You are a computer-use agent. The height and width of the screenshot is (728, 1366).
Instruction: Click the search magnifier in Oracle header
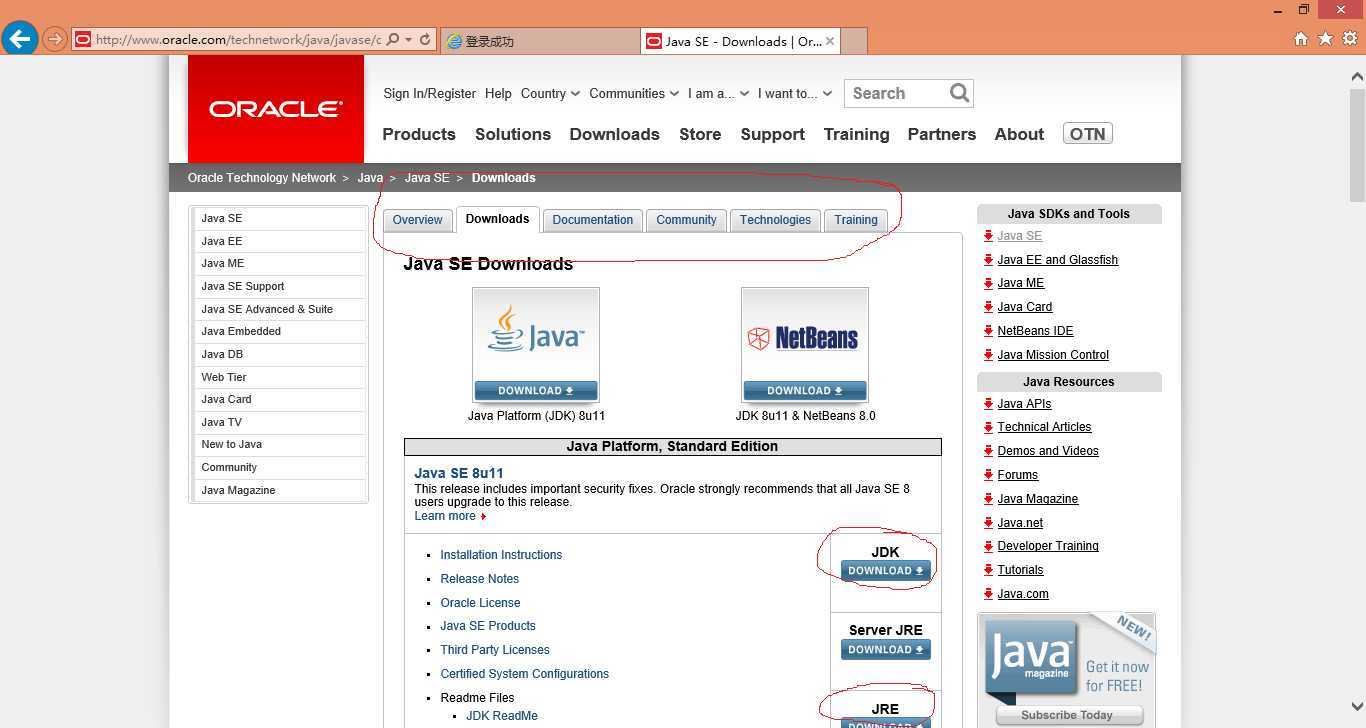pyautogui.click(x=959, y=93)
